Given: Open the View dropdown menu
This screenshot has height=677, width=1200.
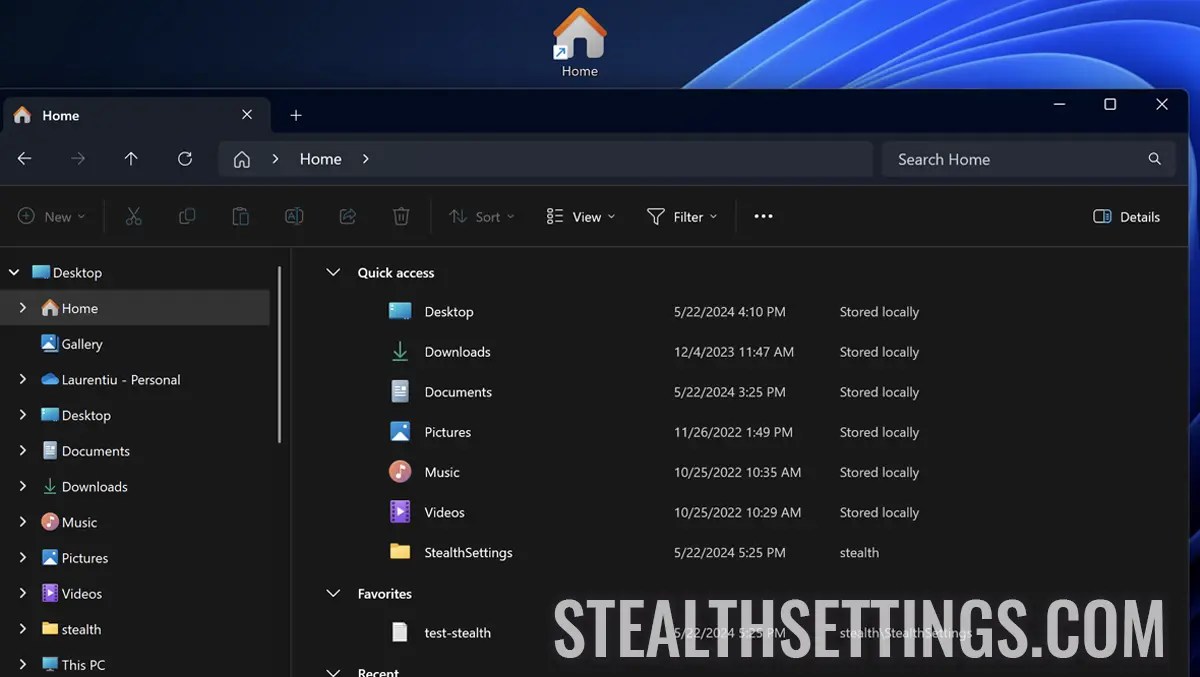Looking at the screenshot, I should pos(581,216).
